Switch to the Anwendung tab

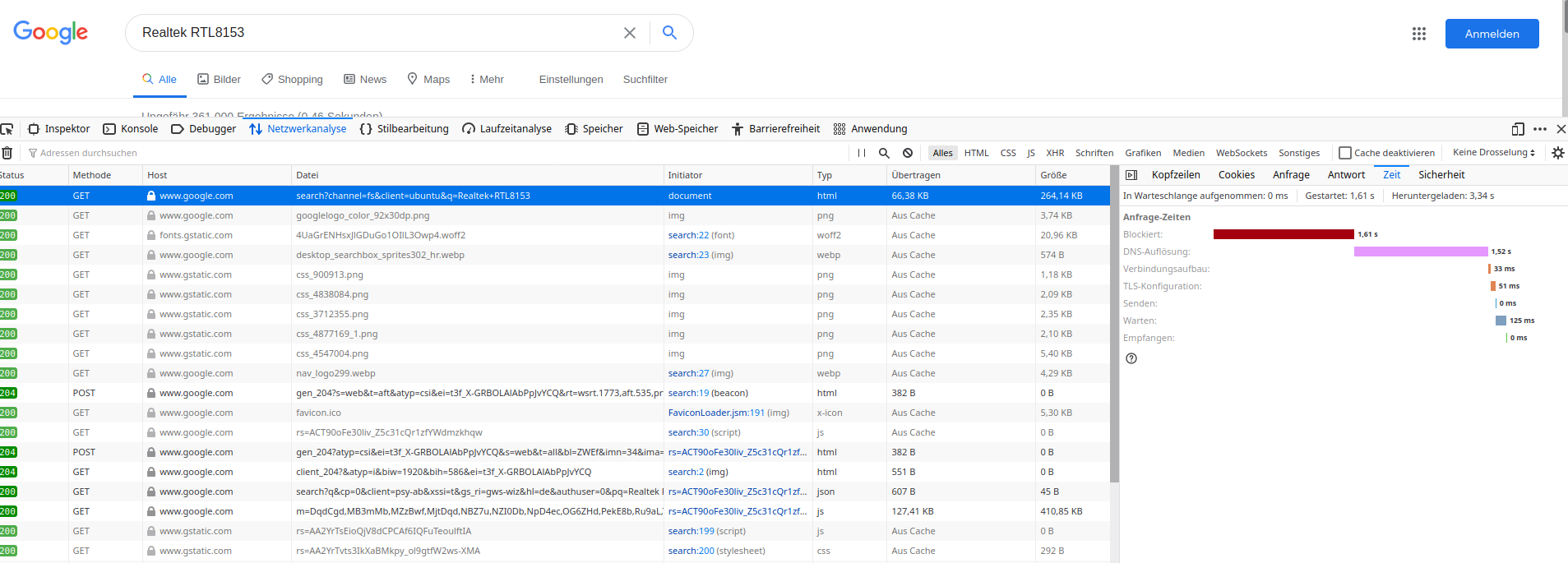coord(870,129)
